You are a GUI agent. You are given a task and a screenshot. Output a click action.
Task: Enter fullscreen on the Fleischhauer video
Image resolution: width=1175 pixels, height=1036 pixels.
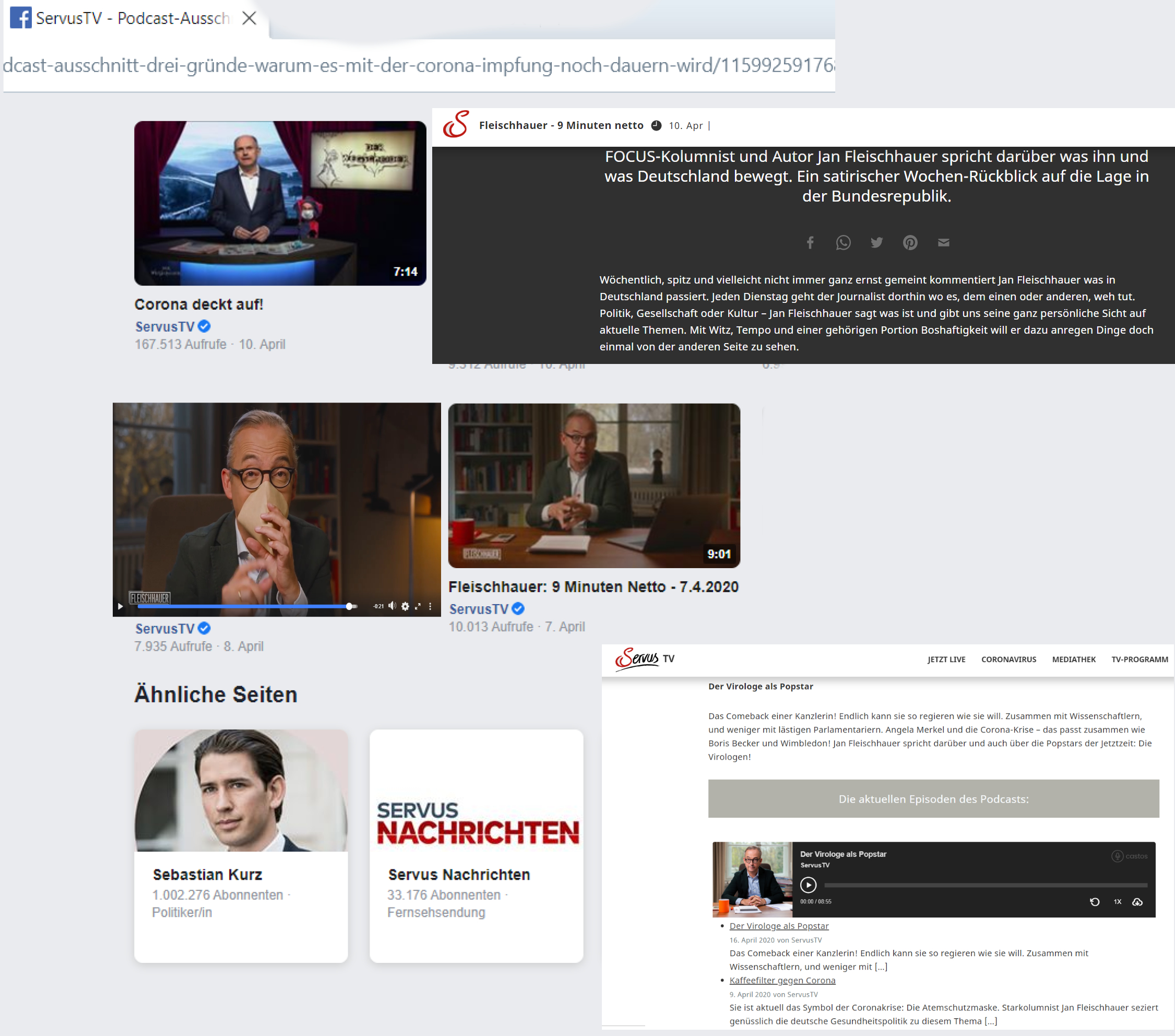point(418,606)
